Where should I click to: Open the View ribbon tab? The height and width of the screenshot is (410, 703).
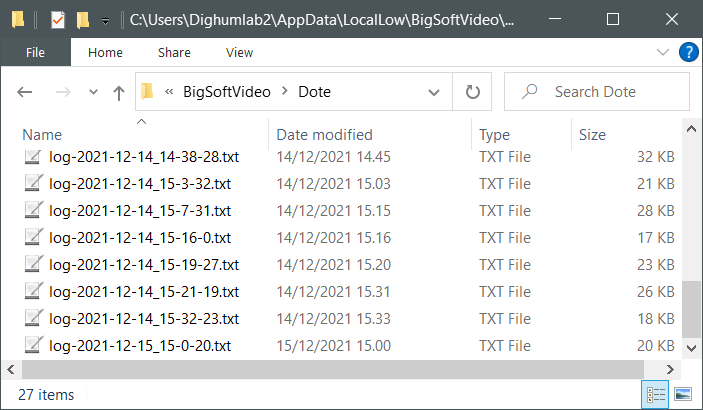[239, 52]
